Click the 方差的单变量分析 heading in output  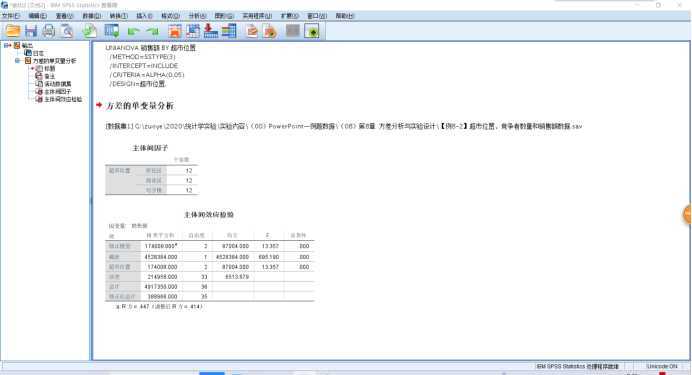(x=140, y=106)
